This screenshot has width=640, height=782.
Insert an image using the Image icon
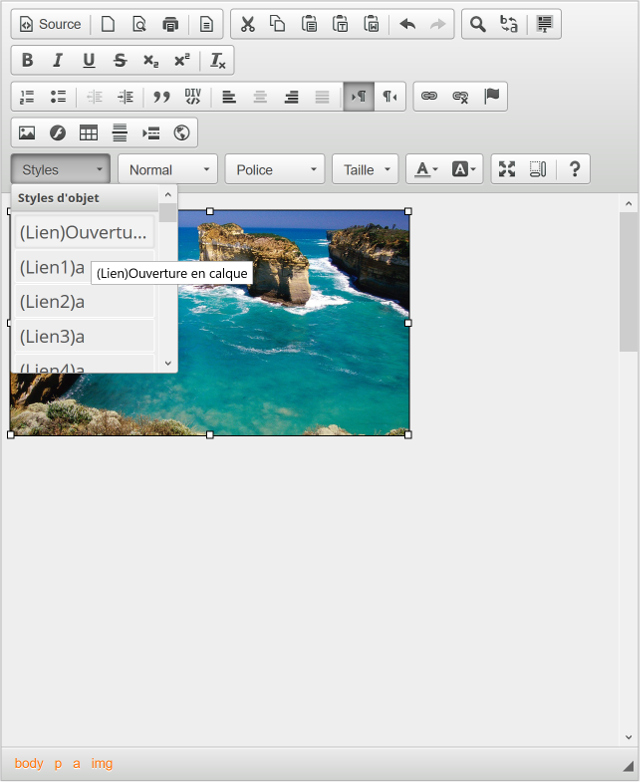click(27, 133)
